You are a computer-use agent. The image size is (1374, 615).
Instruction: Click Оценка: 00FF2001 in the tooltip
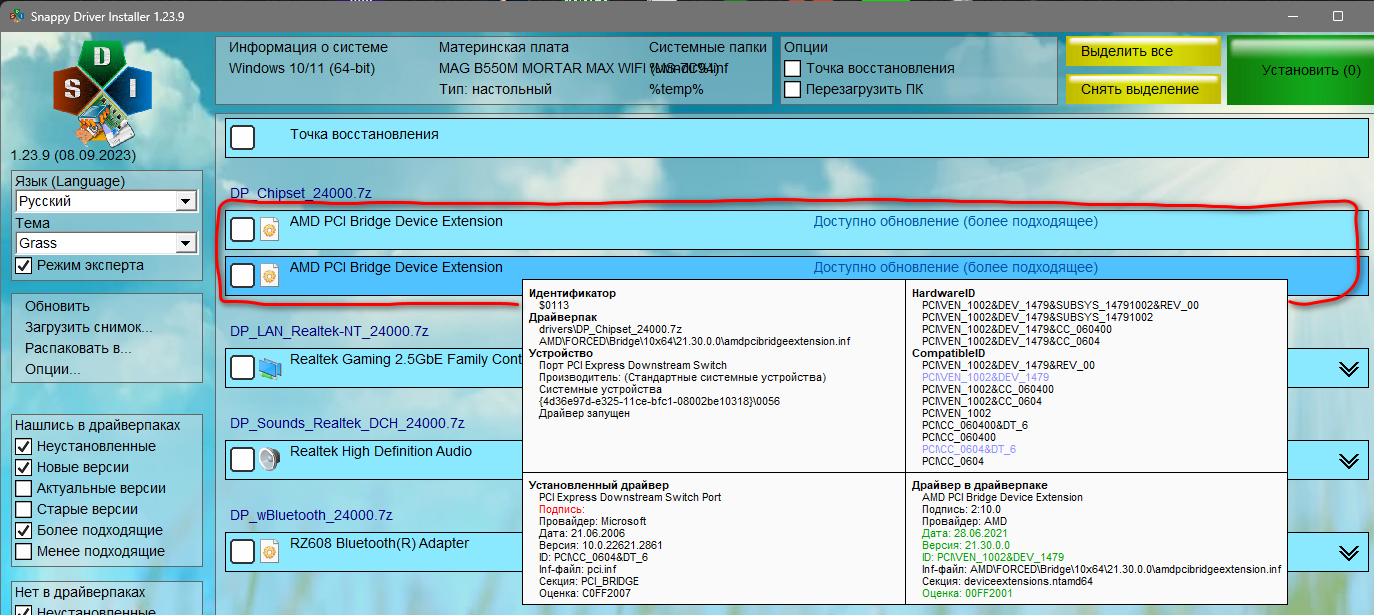click(x=966, y=593)
